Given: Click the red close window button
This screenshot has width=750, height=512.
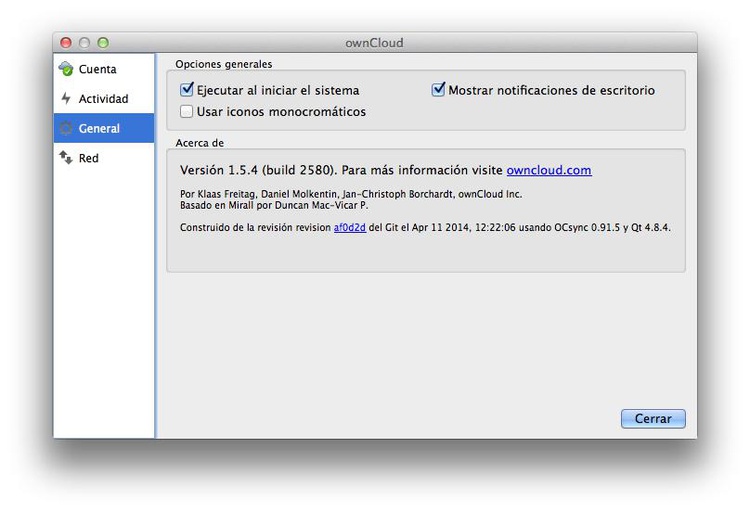Looking at the screenshot, I should click(x=66, y=43).
